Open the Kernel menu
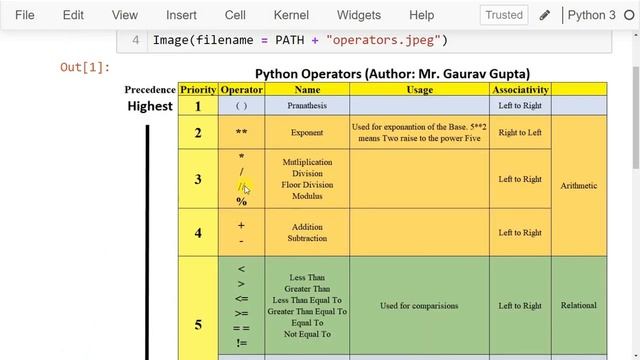The height and width of the screenshot is (360, 640). click(291, 15)
